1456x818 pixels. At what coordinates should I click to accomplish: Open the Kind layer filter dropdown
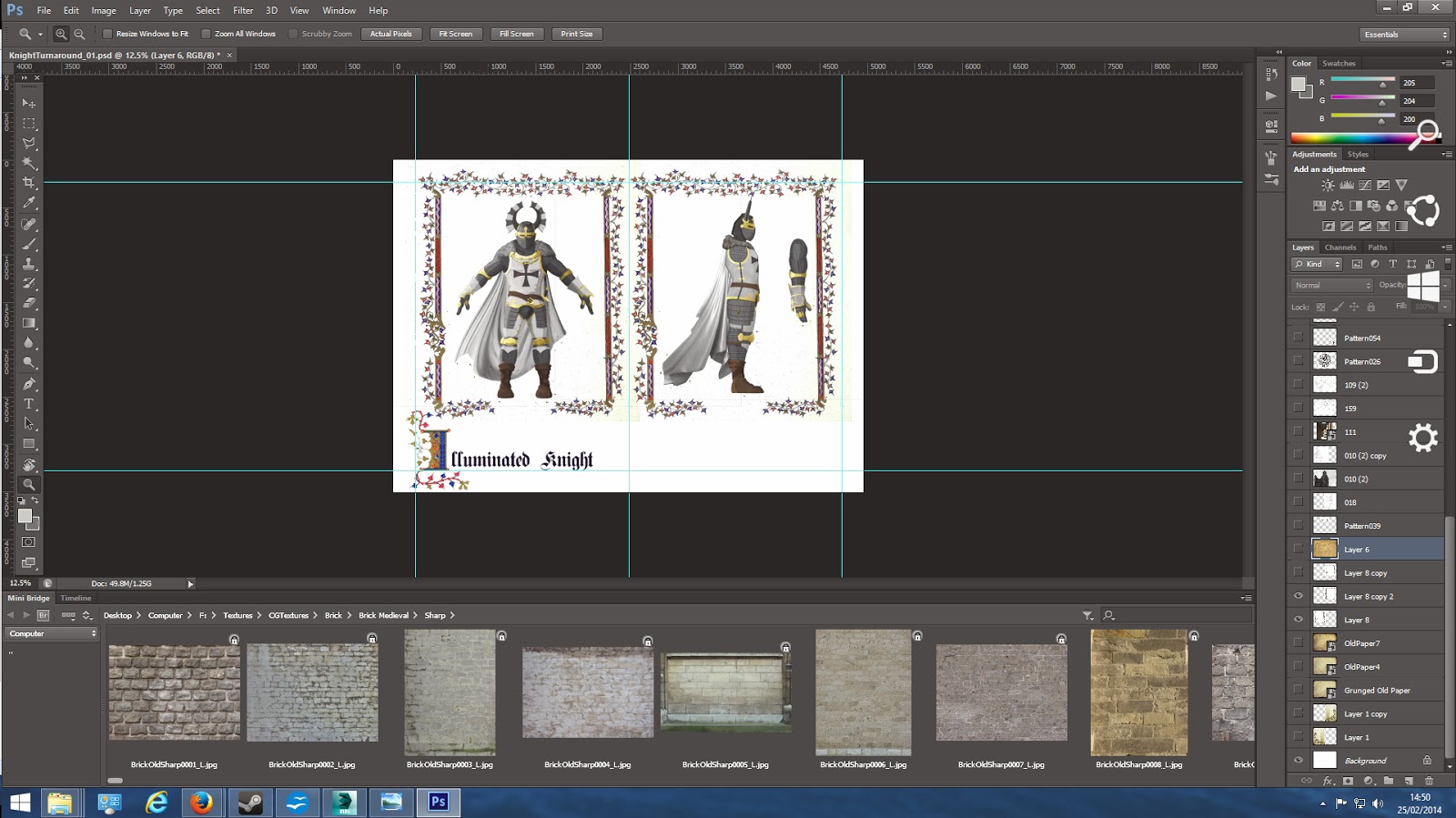[1318, 264]
